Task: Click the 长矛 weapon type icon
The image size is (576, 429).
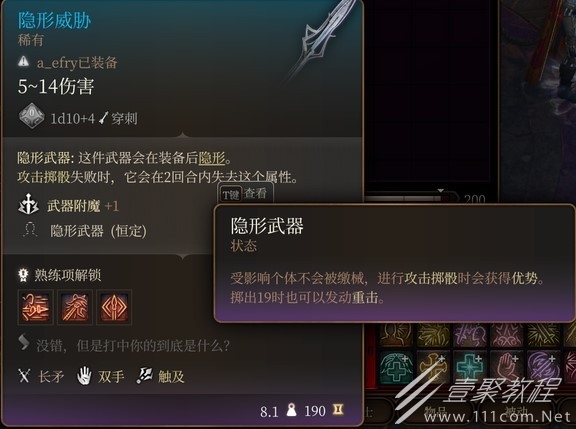Action: [24, 376]
